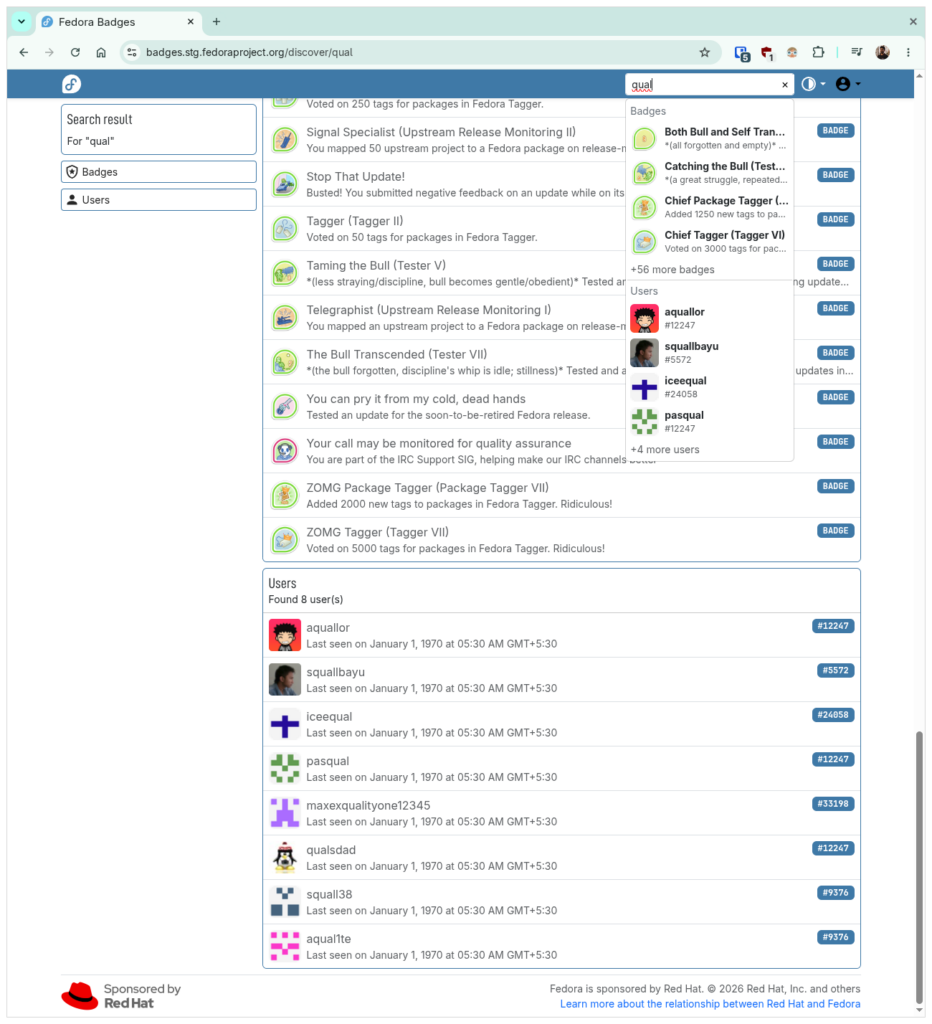Open the Chrome three-dot menu
Viewport: 932px width, 1024px height.
pyautogui.click(x=908, y=52)
